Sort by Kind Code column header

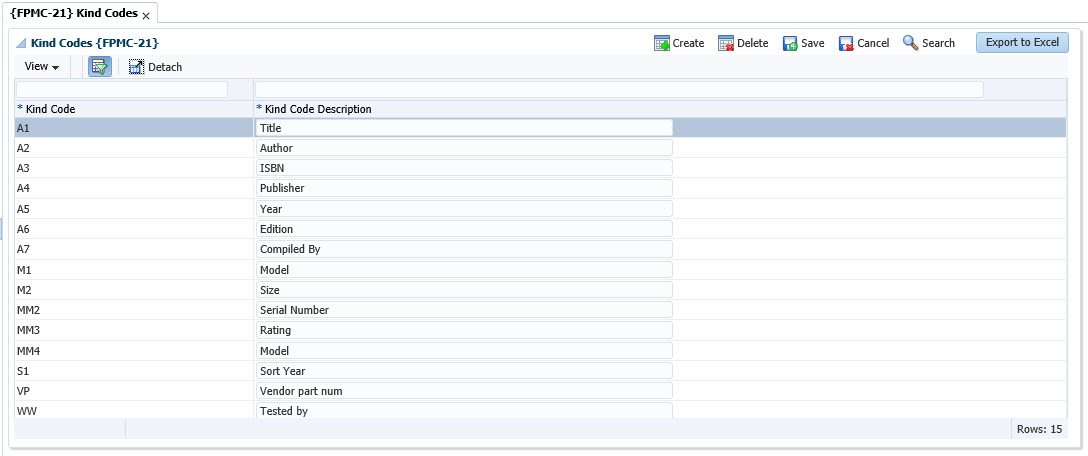coord(46,108)
